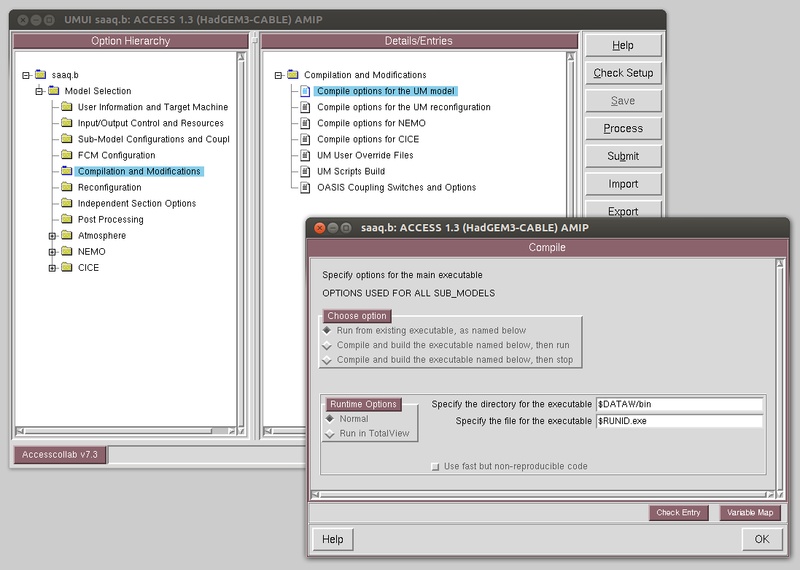The width and height of the screenshot is (800, 570).
Task: Close the Compile dialog window
Action: [320, 228]
